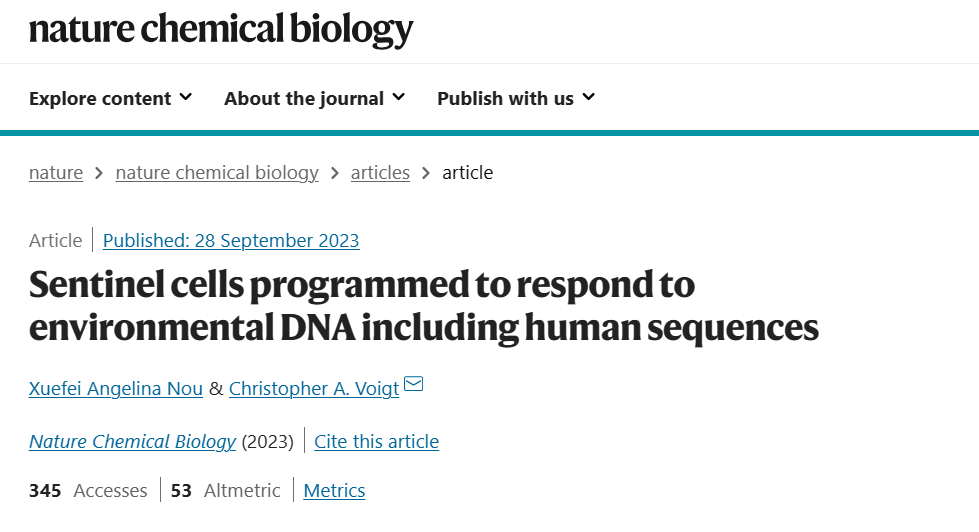Click the chevron after the nature breadcrumb
Screen dimensions: 979x532
[x=99, y=173]
